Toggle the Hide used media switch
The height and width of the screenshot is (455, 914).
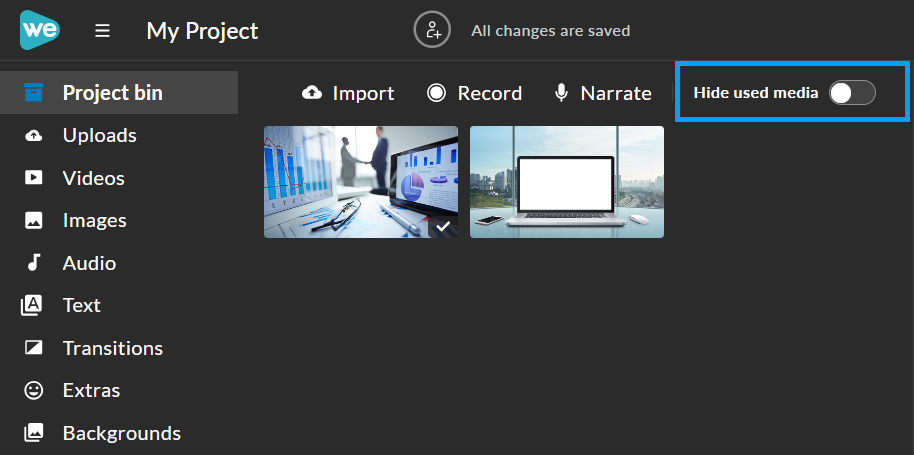(x=852, y=93)
